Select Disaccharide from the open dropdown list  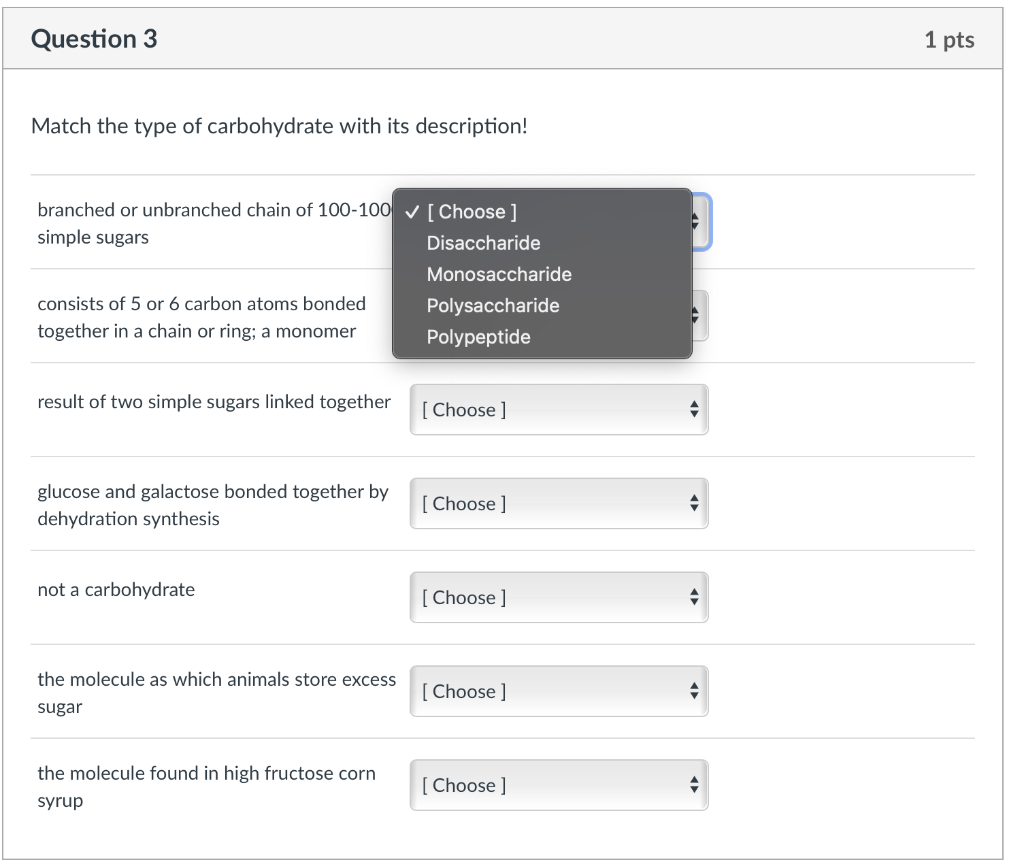point(483,243)
